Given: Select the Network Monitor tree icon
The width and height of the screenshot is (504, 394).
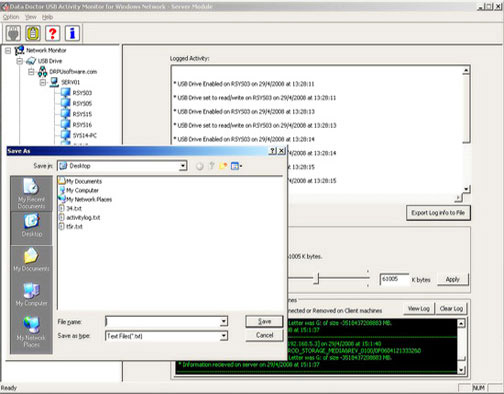Looking at the screenshot, I should click(x=20, y=50).
